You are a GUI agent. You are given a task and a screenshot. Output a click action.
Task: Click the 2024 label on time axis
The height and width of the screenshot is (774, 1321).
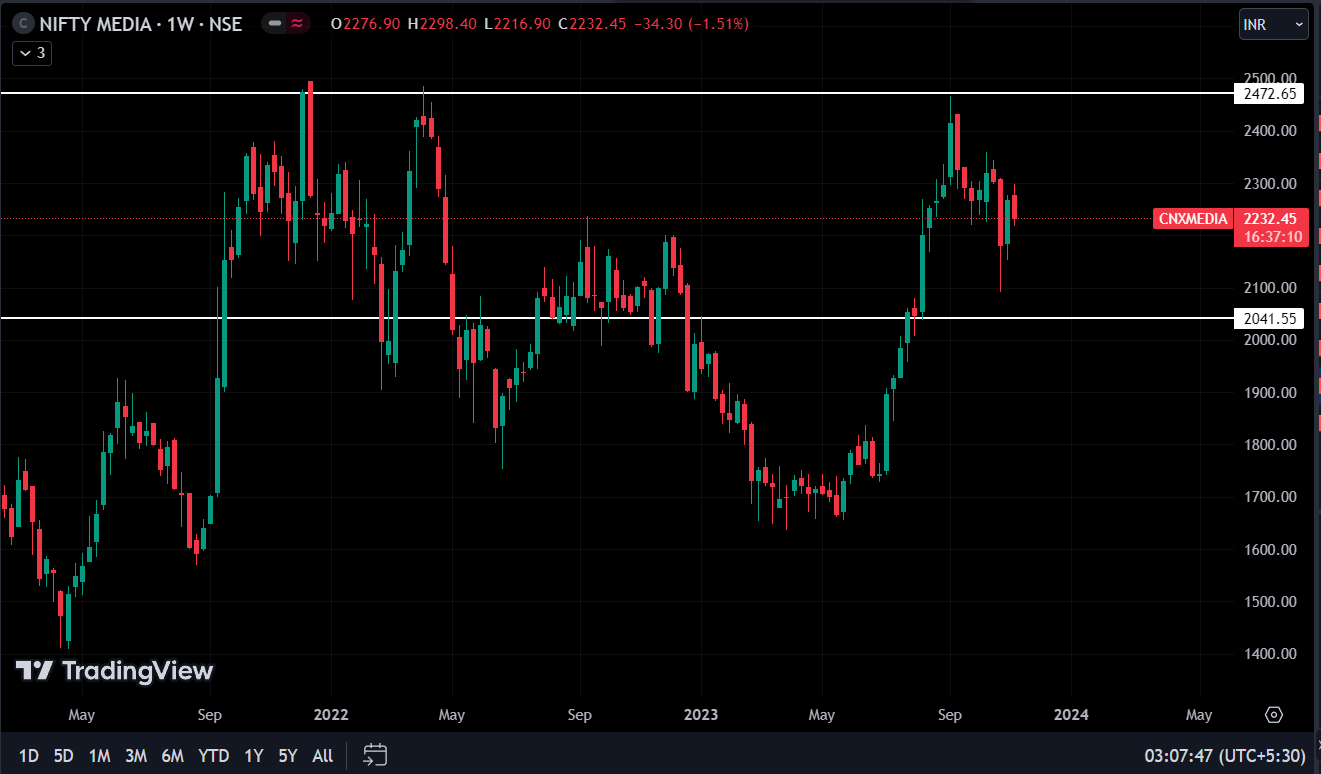tap(1071, 715)
